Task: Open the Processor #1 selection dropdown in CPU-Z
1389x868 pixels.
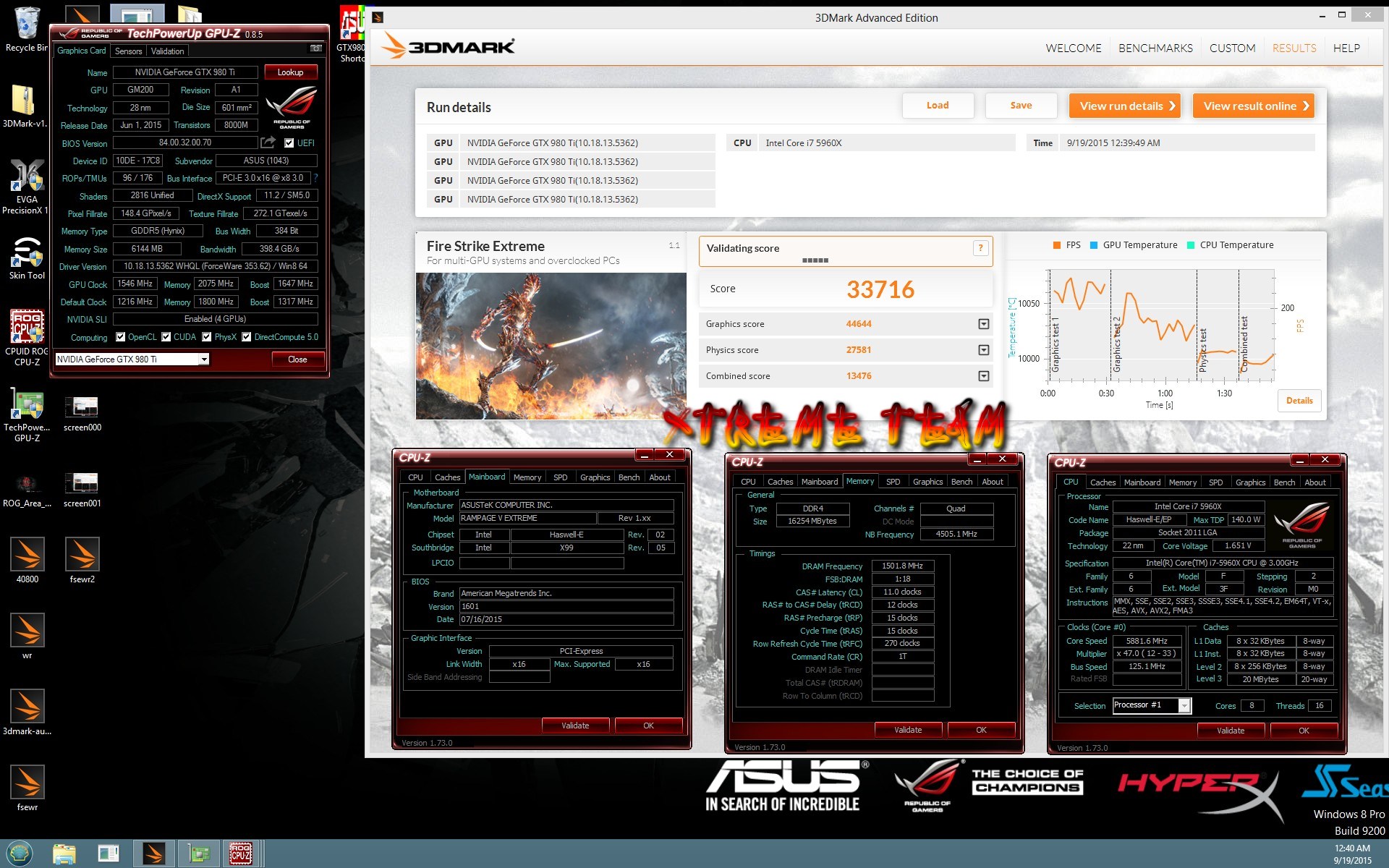Action: [1184, 705]
